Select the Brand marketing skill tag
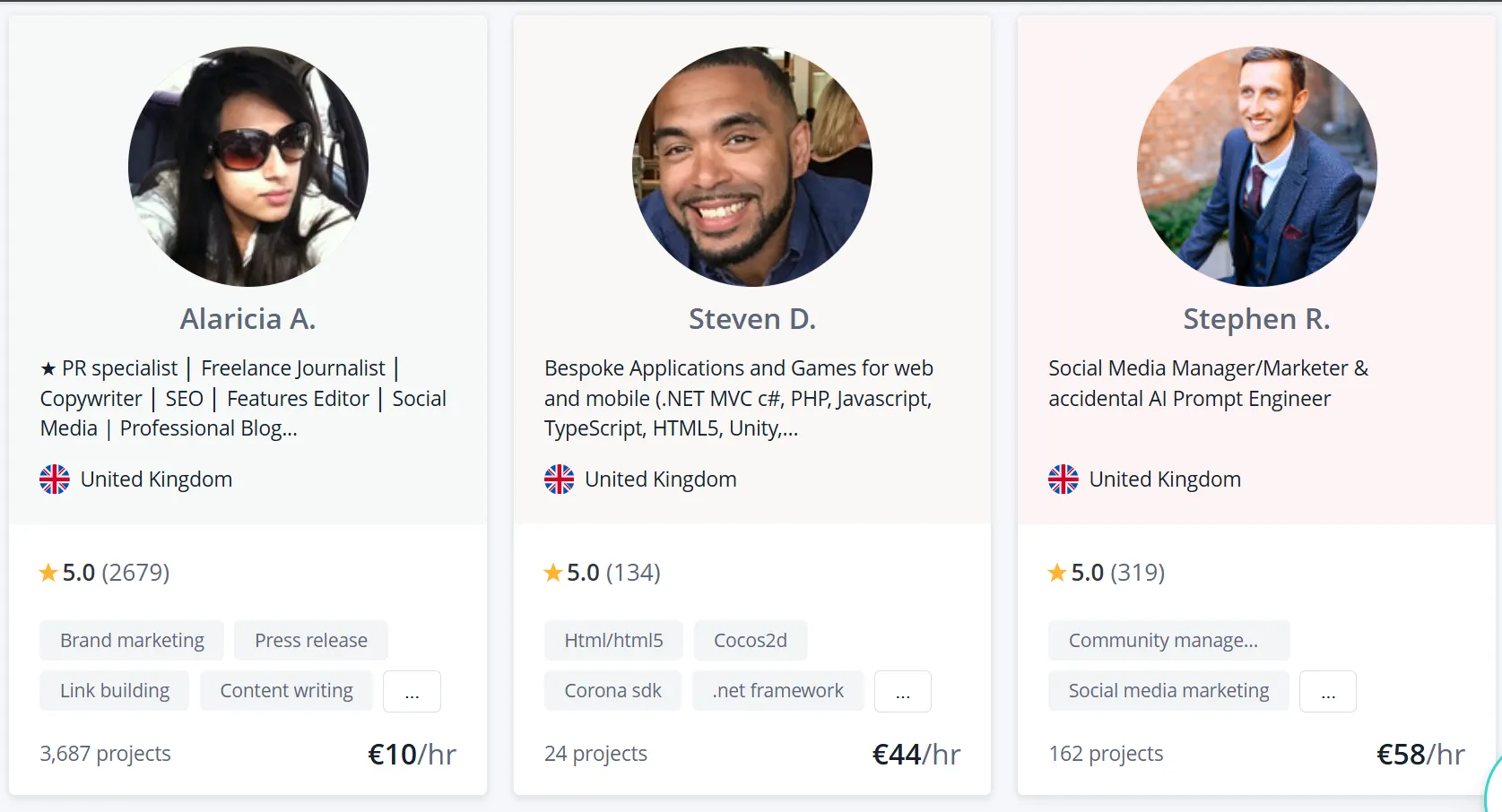Image resolution: width=1502 pixels, height=812 pixels. click(132, 641)
